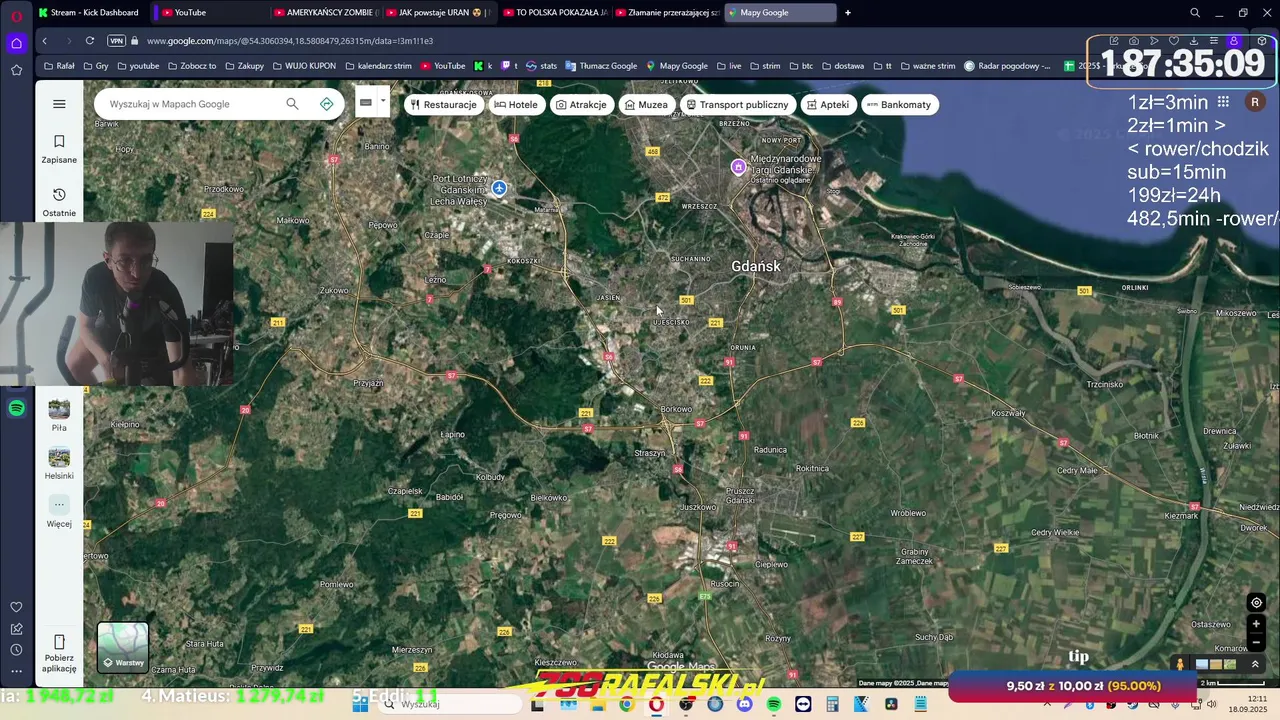The image size is (1280, 720).
Task: Reload the current page
Action: coord(90,41)
